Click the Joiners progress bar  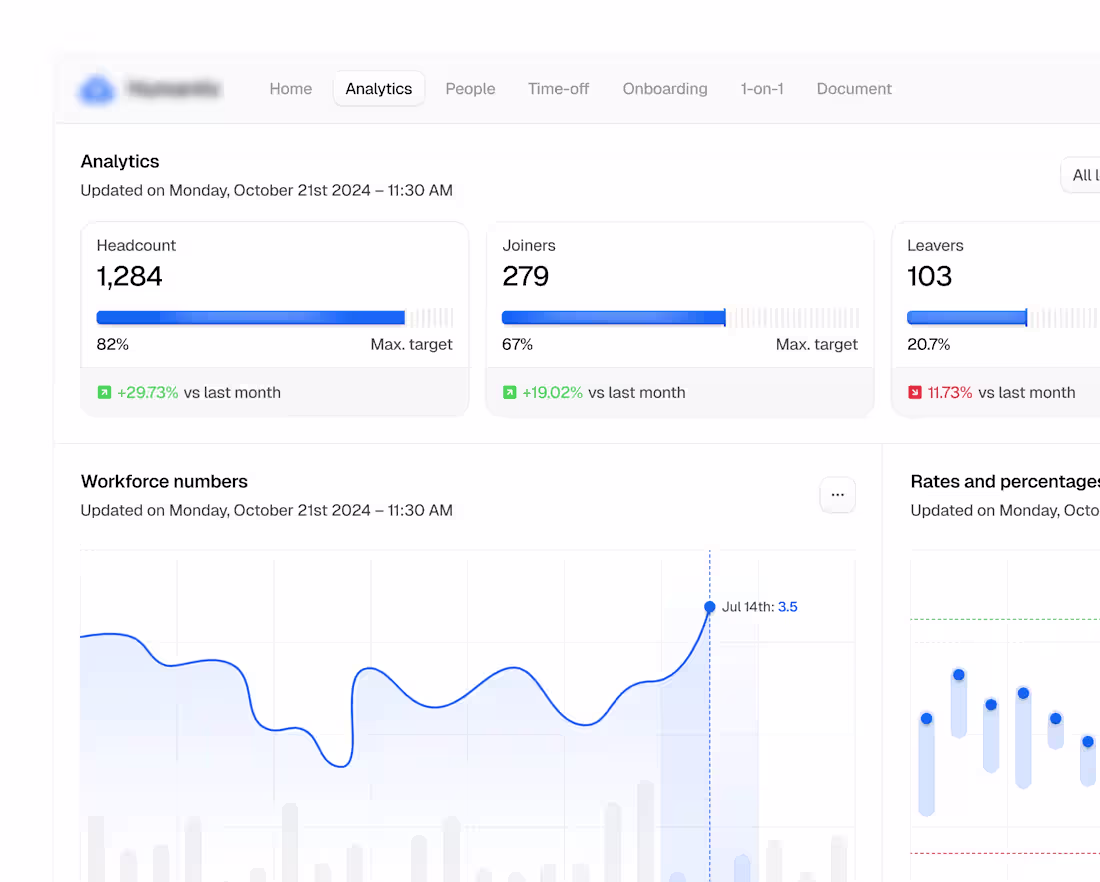pyautogui.click(x=680, y=318)
